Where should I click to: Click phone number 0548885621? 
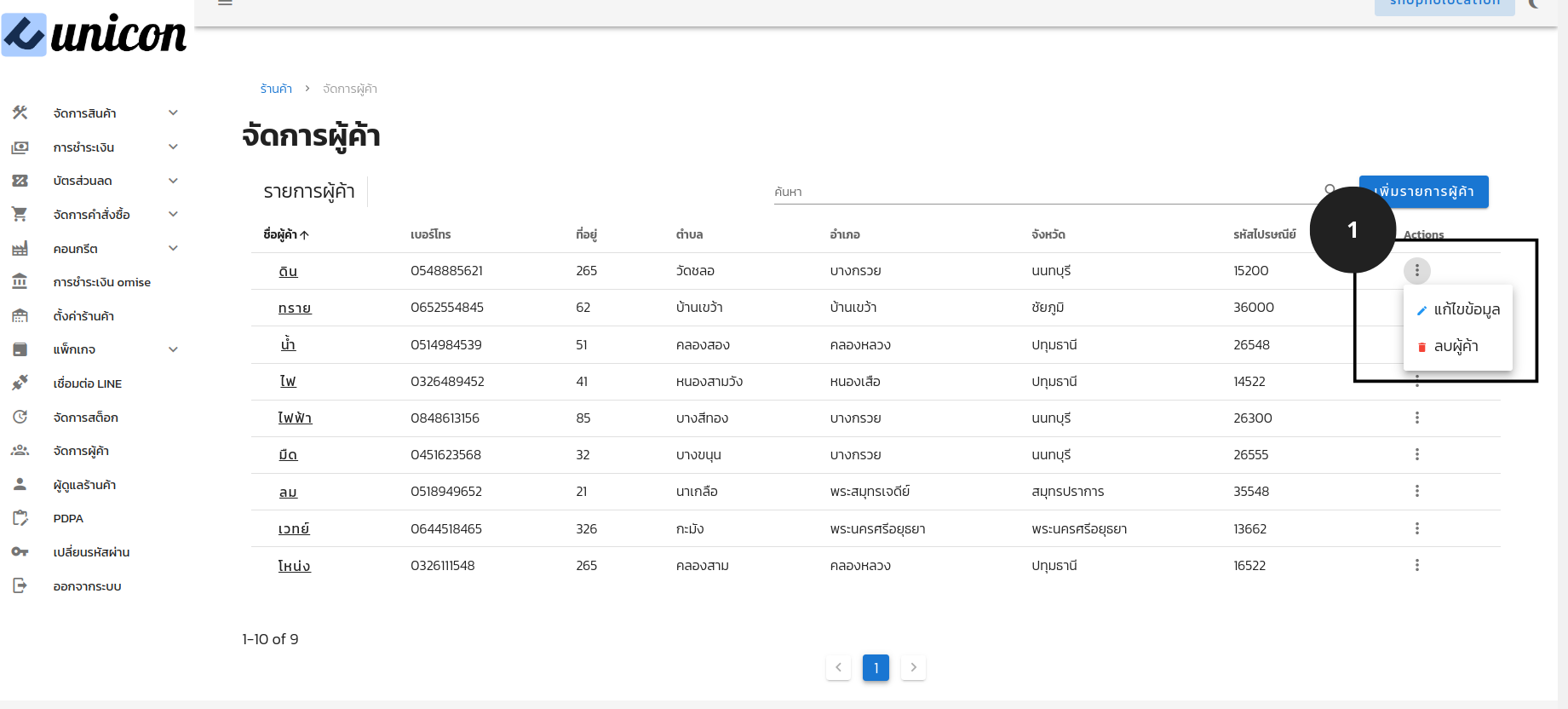click(446, 271)
